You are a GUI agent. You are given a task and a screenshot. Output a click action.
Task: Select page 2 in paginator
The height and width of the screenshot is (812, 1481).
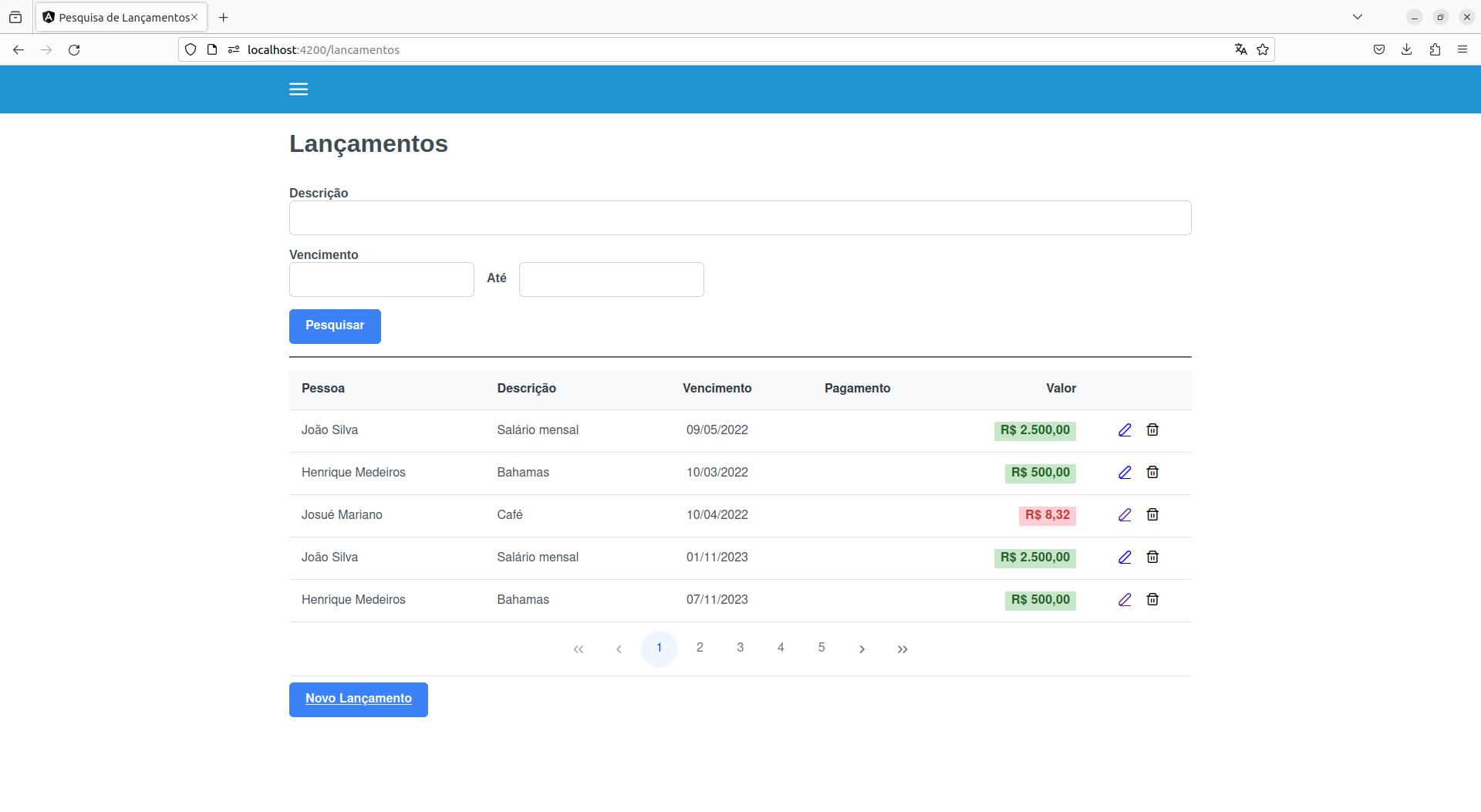(x=700, y=649)
